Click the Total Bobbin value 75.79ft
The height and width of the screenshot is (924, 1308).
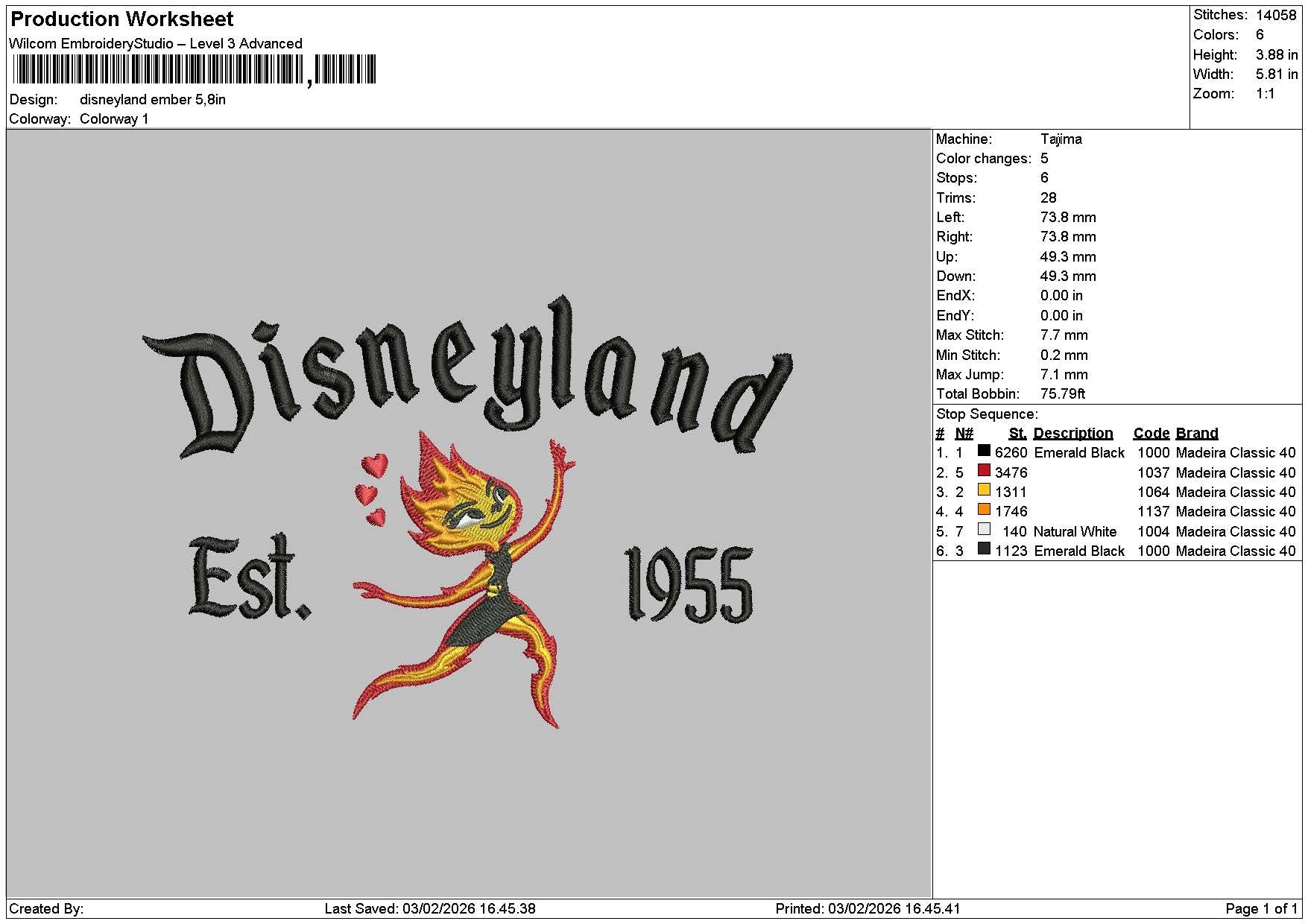pos(1063,394)
